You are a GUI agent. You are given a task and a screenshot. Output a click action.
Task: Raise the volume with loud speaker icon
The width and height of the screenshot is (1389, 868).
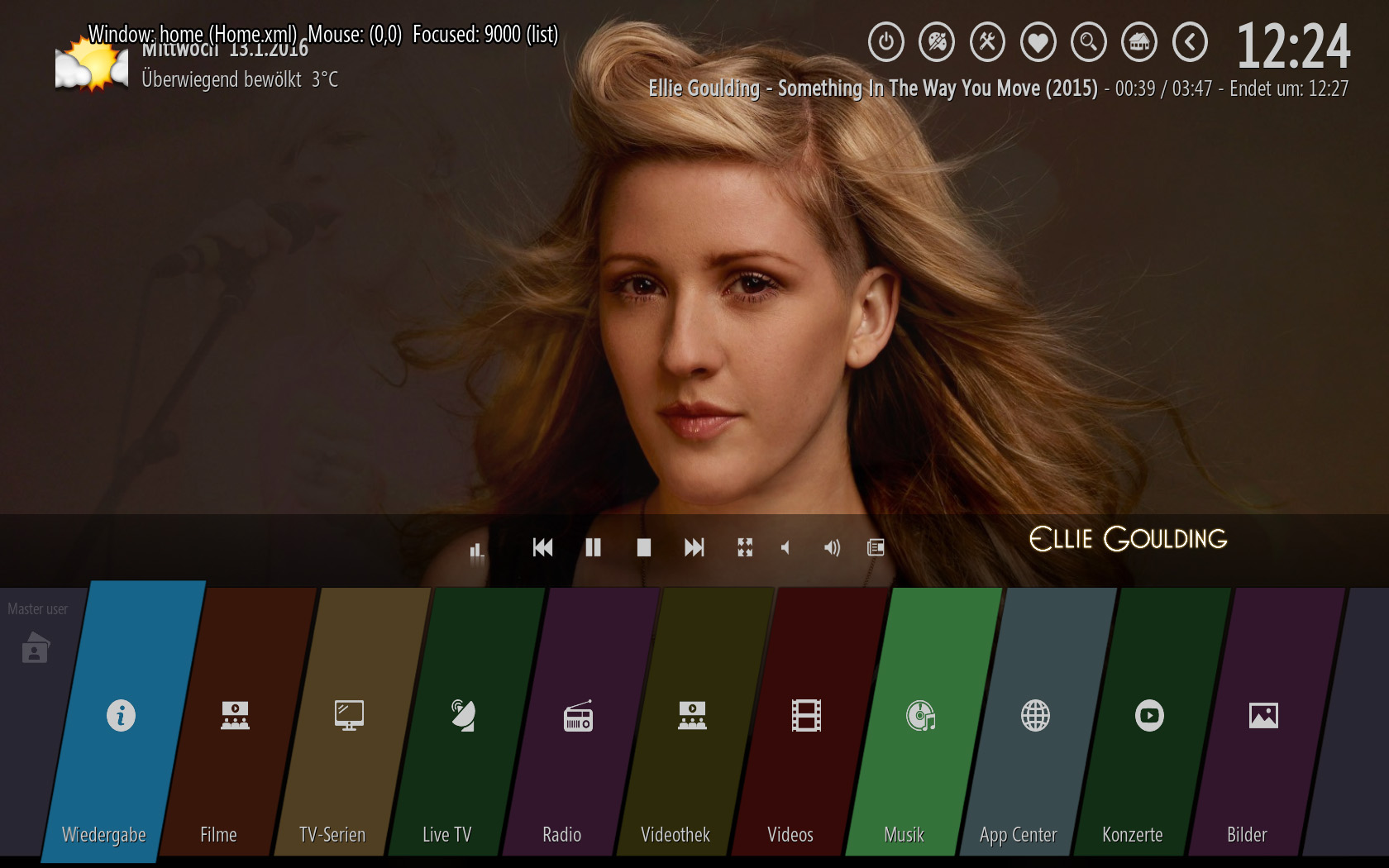point(832,547)
